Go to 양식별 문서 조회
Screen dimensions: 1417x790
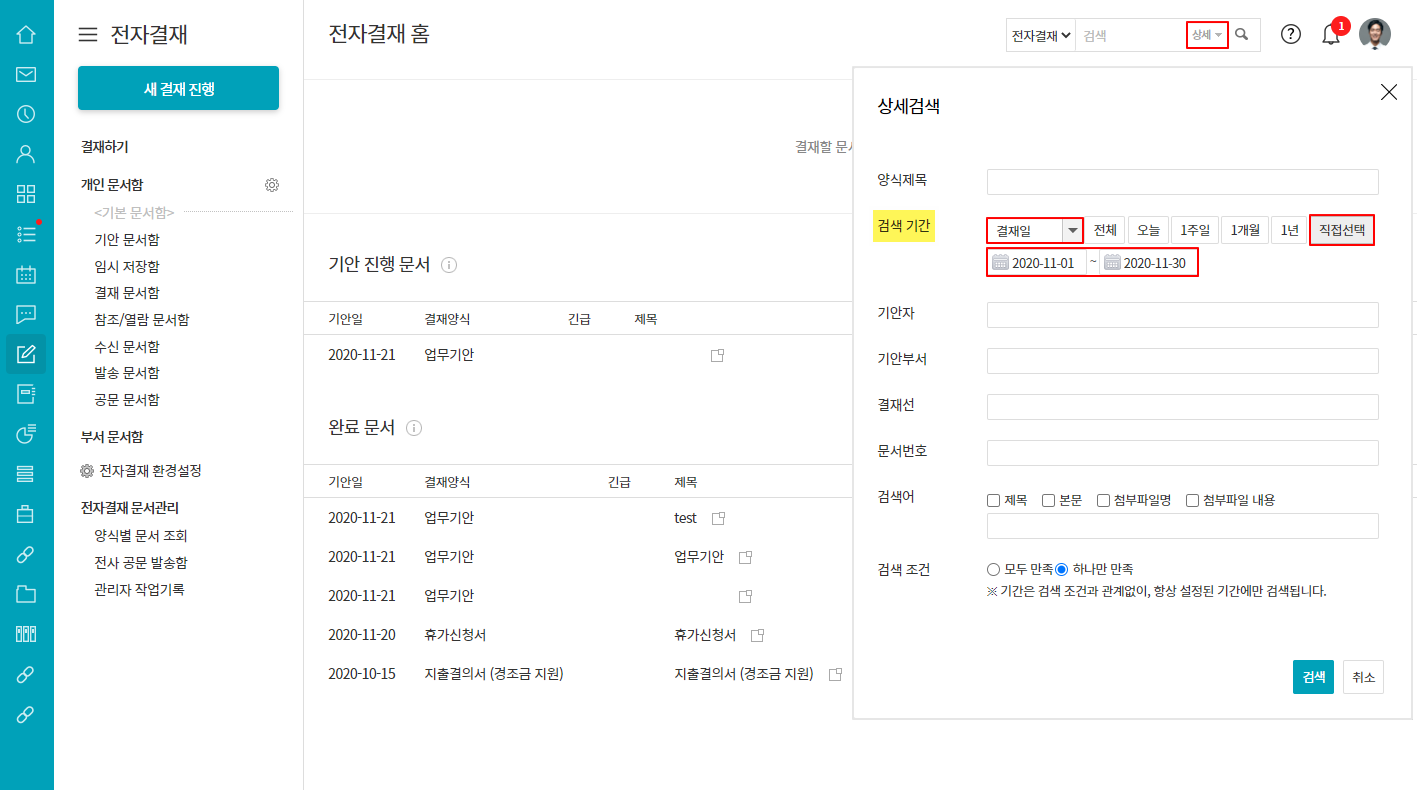pos(141,536)
